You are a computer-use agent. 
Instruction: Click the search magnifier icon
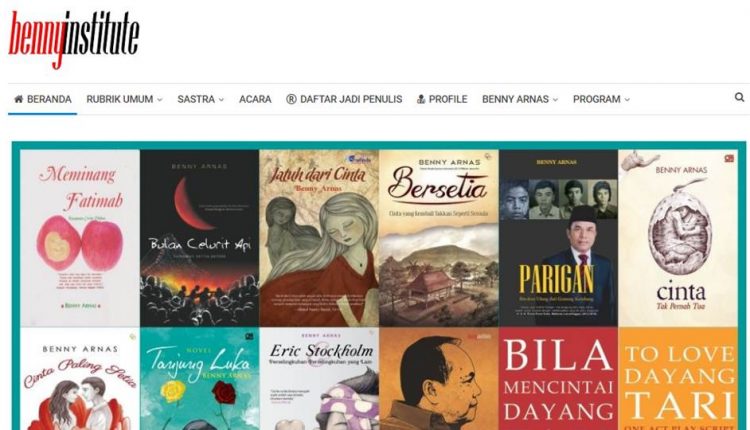tap(739, 98)
